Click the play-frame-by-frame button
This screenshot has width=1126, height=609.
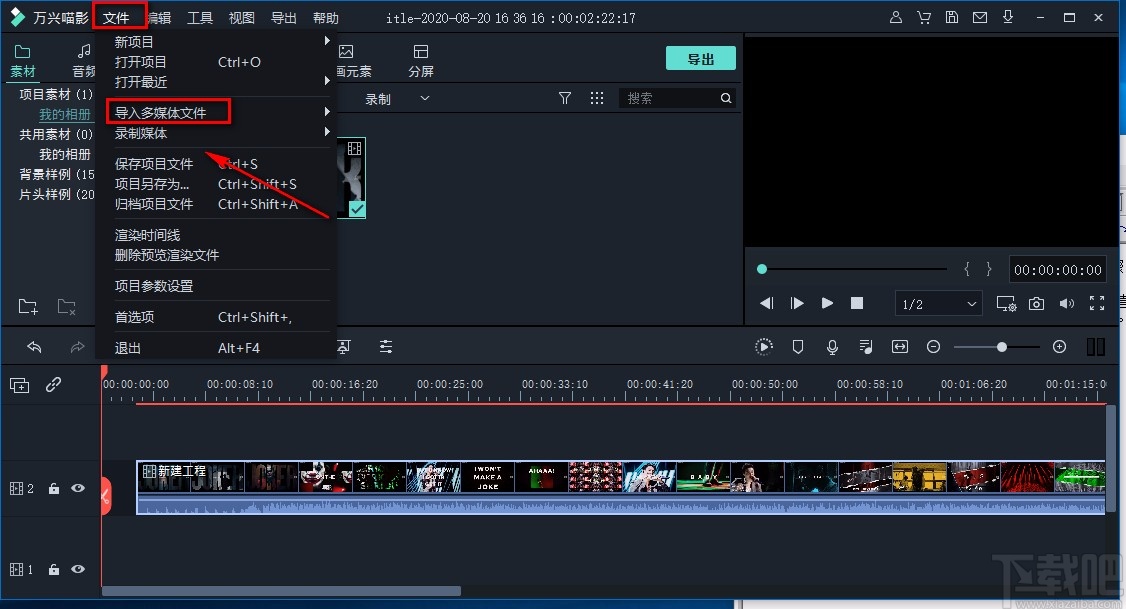coord(797,303)
